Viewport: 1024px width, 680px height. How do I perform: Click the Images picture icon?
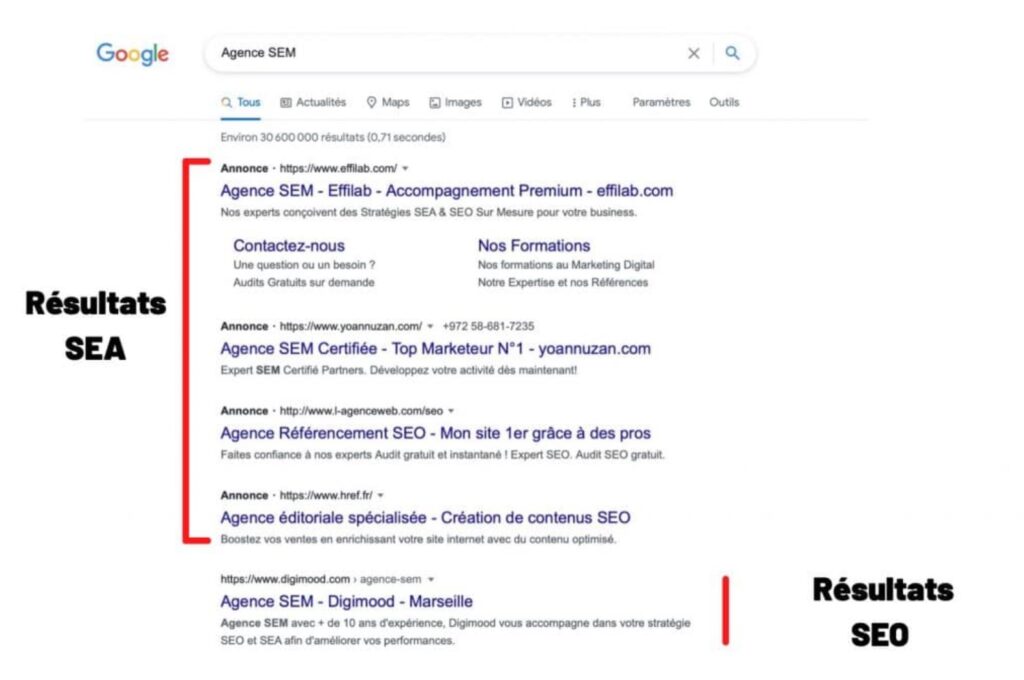pyautogui.click(x=435, y=103)
